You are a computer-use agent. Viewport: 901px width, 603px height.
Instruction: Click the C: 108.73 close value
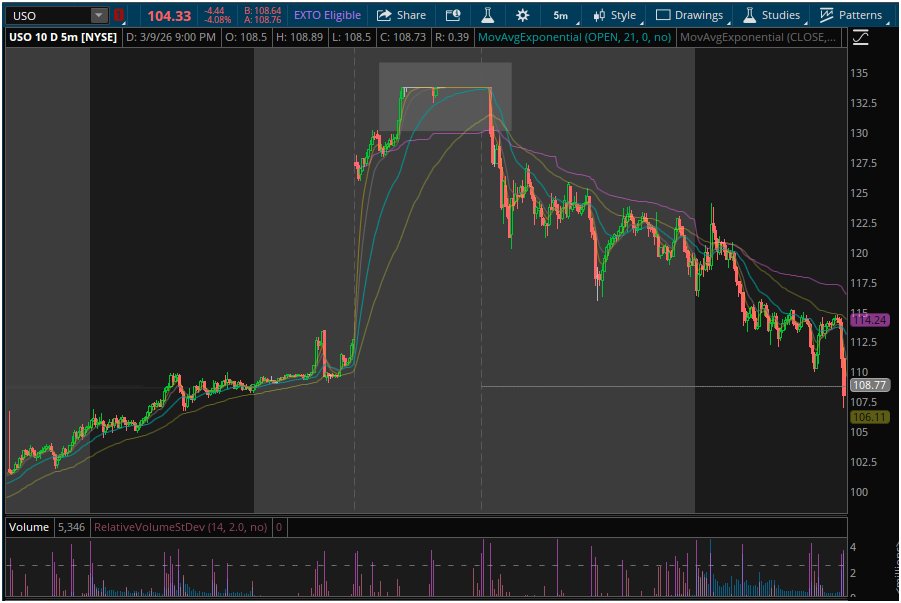point(403,37)
